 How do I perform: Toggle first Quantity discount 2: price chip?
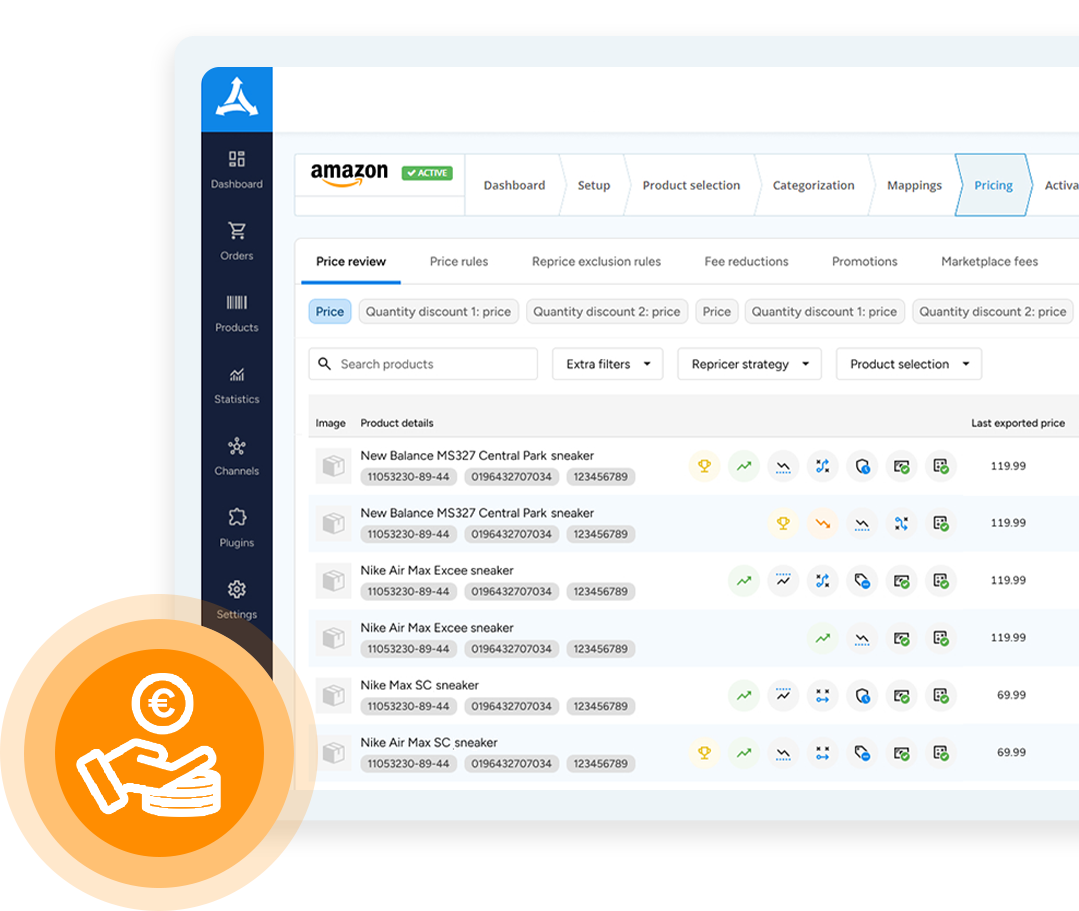606,312
